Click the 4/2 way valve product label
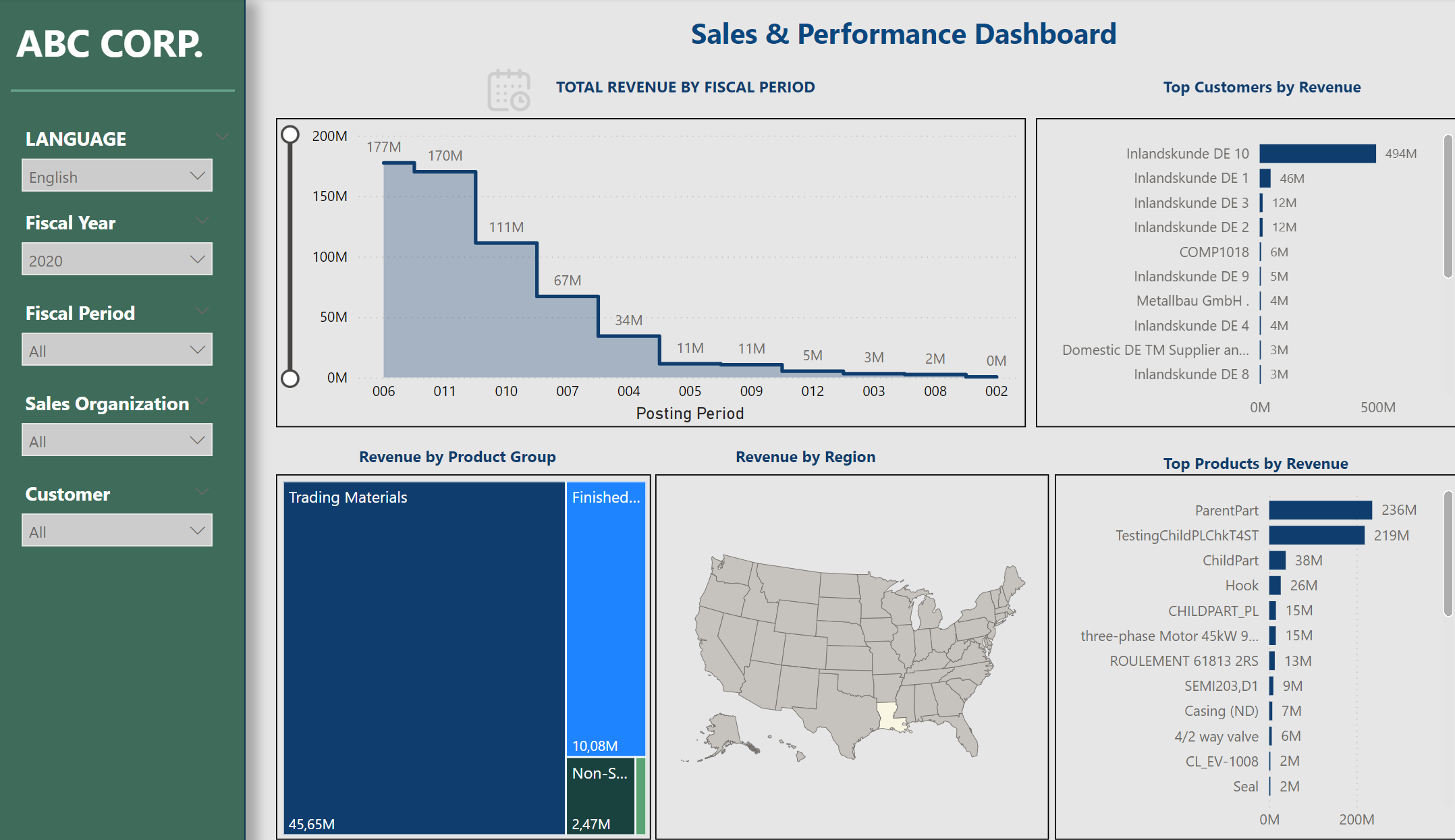The height and width of the screenshot is (840, 1455). [x=1216, y=736]
